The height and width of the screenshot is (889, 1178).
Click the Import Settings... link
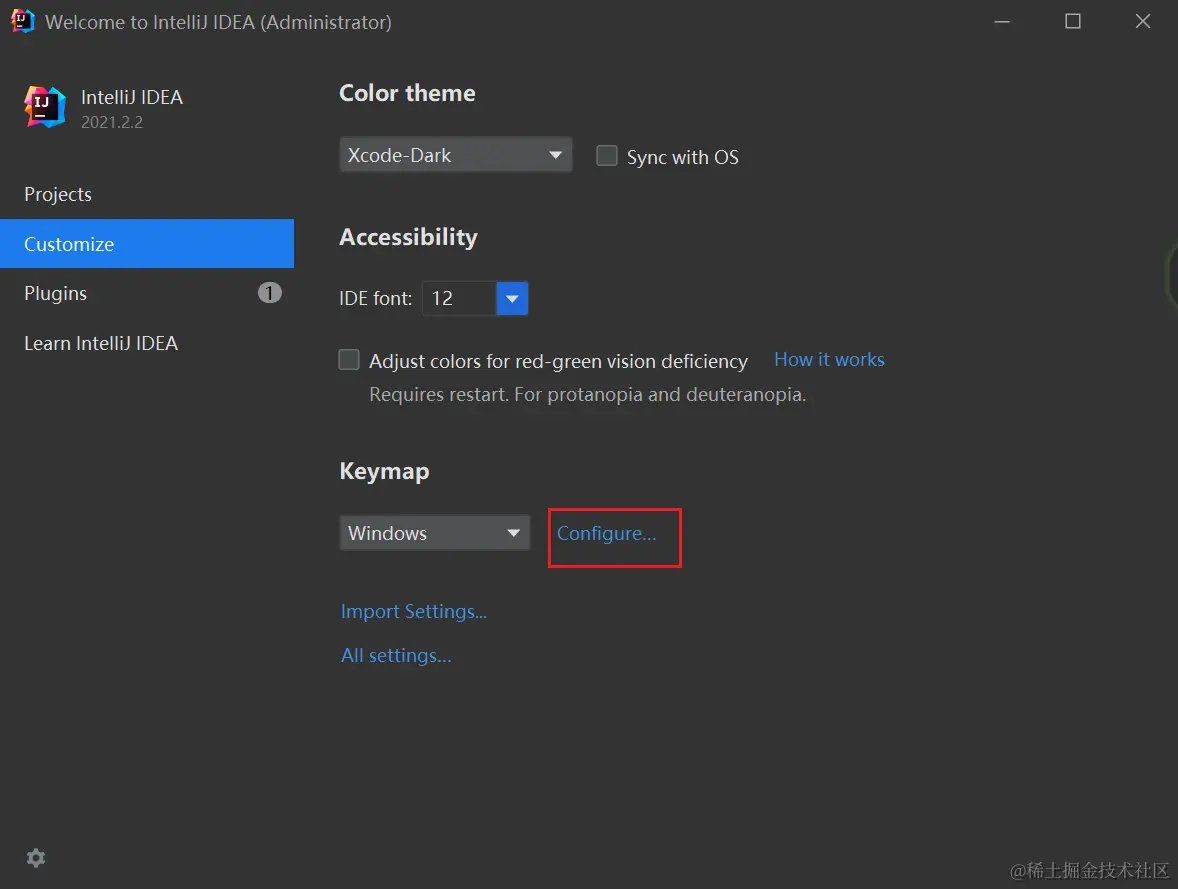pyautogui.click(x=414, y=611)
